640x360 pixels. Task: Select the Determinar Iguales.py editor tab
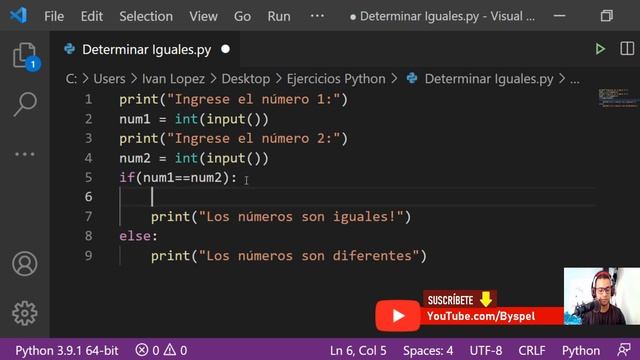click(x=145, y=49)
